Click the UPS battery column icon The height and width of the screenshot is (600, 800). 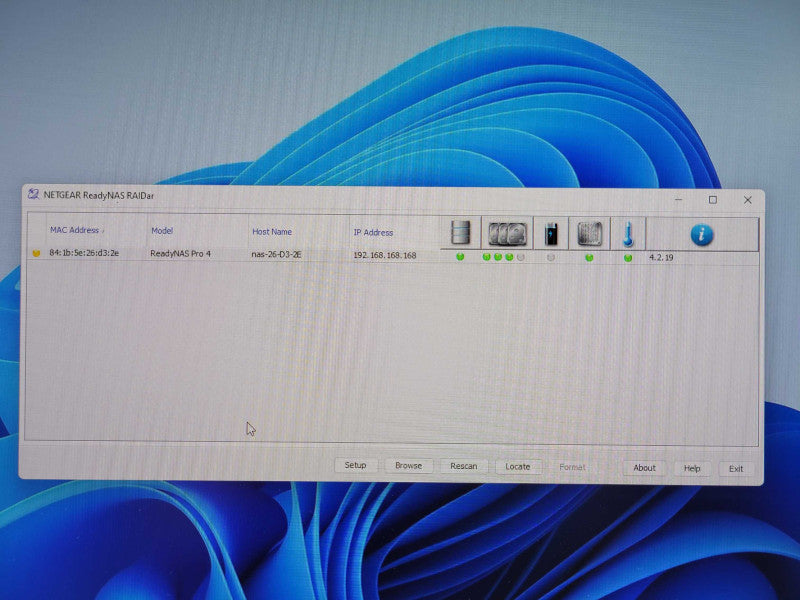[551, 234]
